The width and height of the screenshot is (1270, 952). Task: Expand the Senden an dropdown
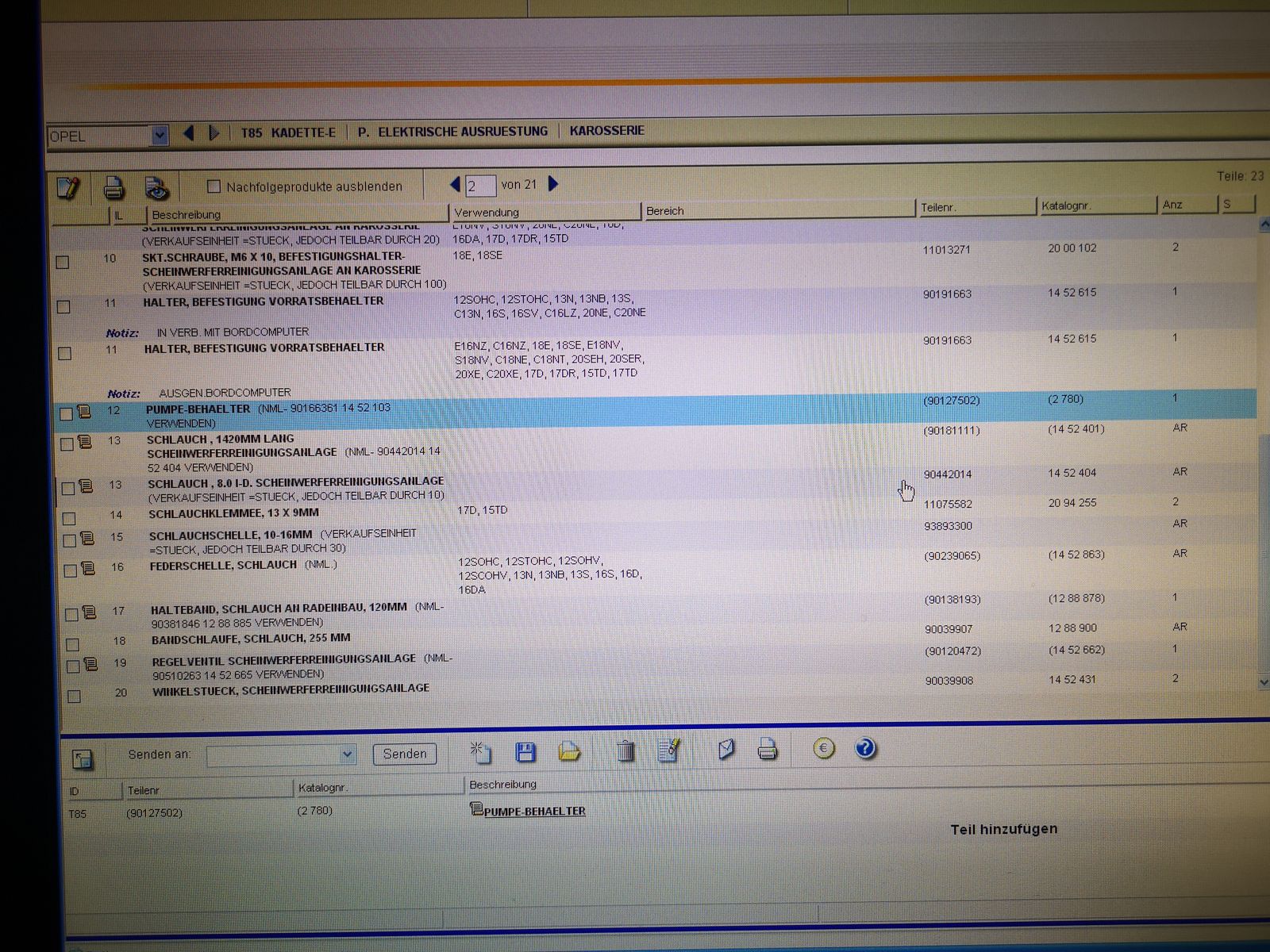click(x=347, y=754)
